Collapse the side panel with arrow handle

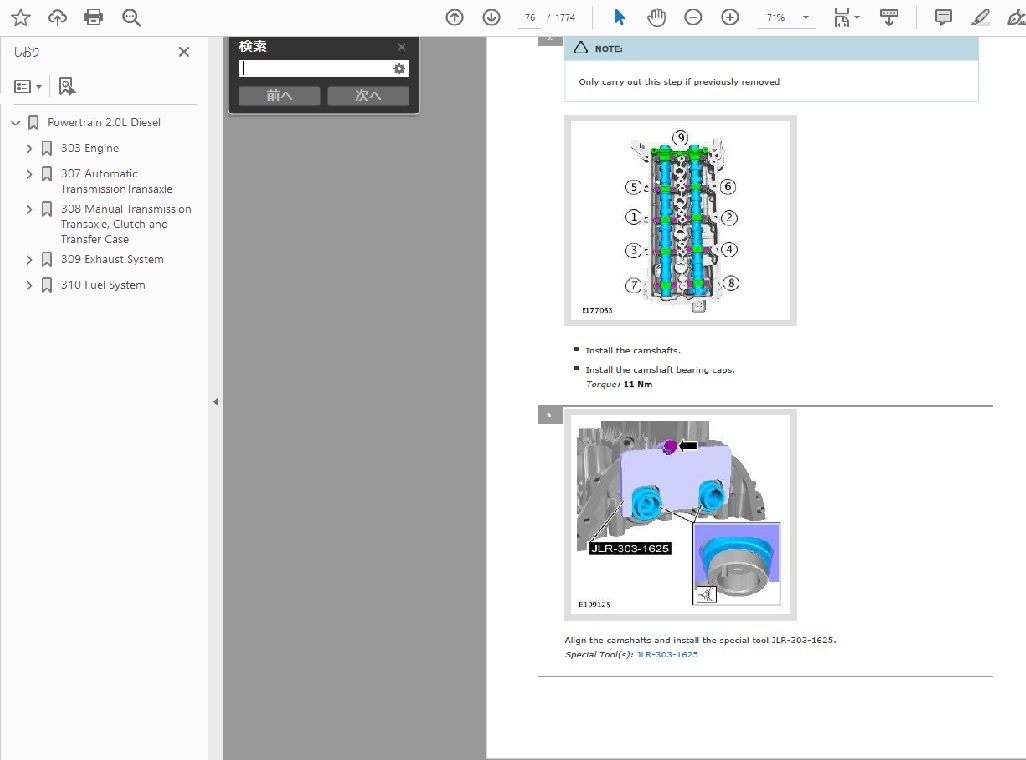point(215,402)
